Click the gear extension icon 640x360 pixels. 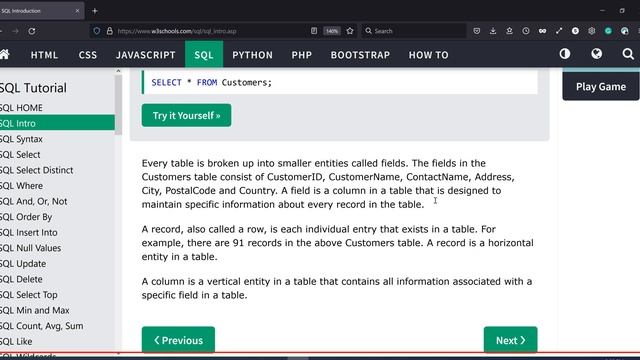[591, 31]
